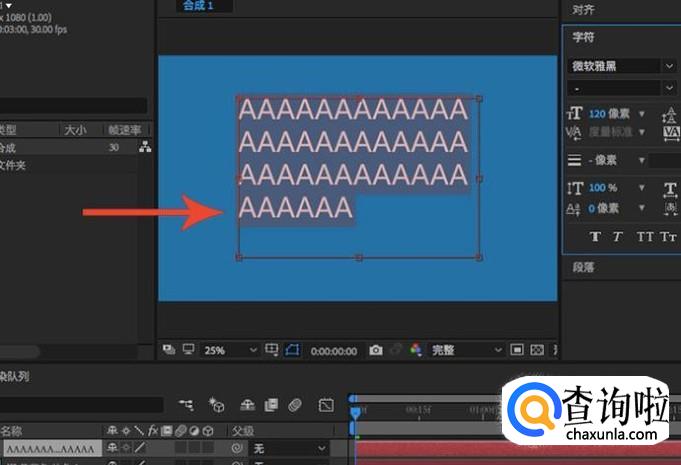The image size is (681, 465).
Task: Open the composition mini-flowchart icon
Action: pos(186,405)
